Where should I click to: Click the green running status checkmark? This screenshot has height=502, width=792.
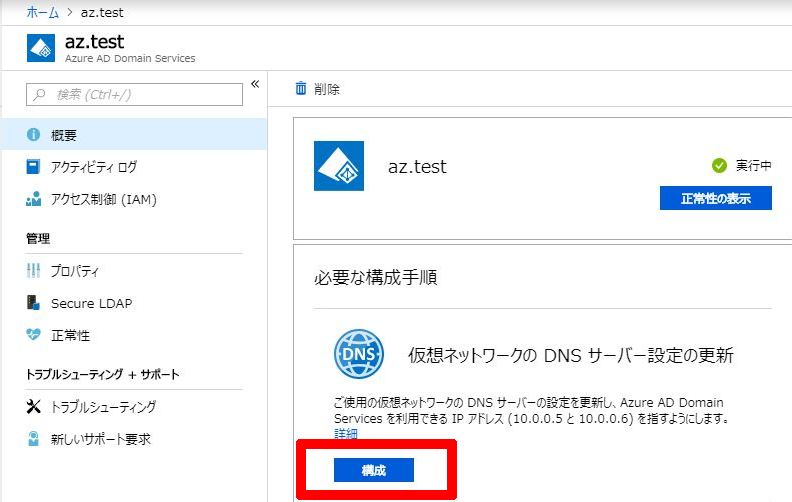(719, 165)
